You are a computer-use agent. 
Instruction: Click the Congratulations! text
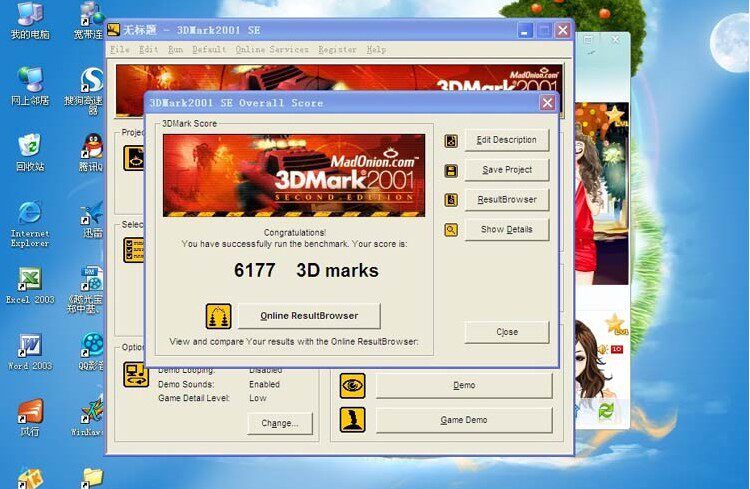295,233
